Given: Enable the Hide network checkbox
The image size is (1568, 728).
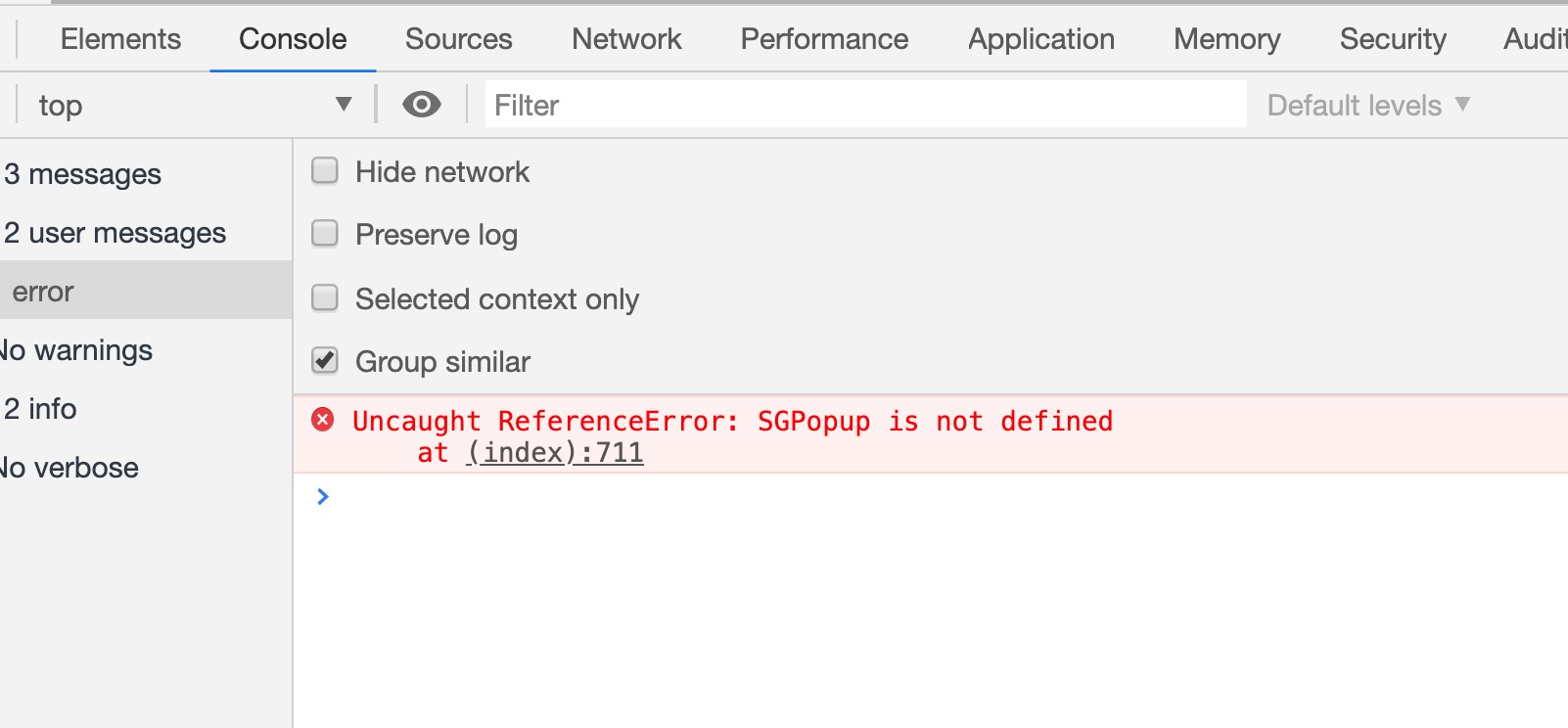Looking at the screenshot, I should (325, 171).
